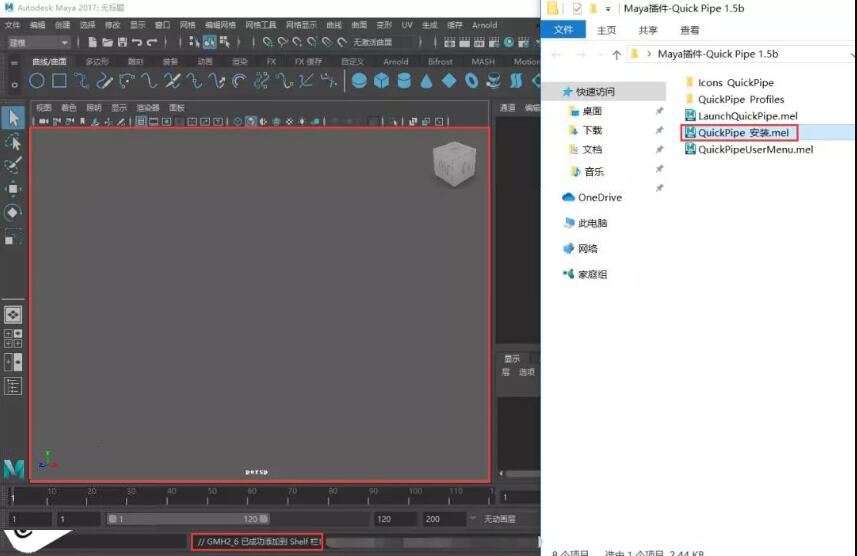This screenshot has height=556, width=857.
Task: Toggle select by hierarchy mode
Action: [x=194, y=42]
